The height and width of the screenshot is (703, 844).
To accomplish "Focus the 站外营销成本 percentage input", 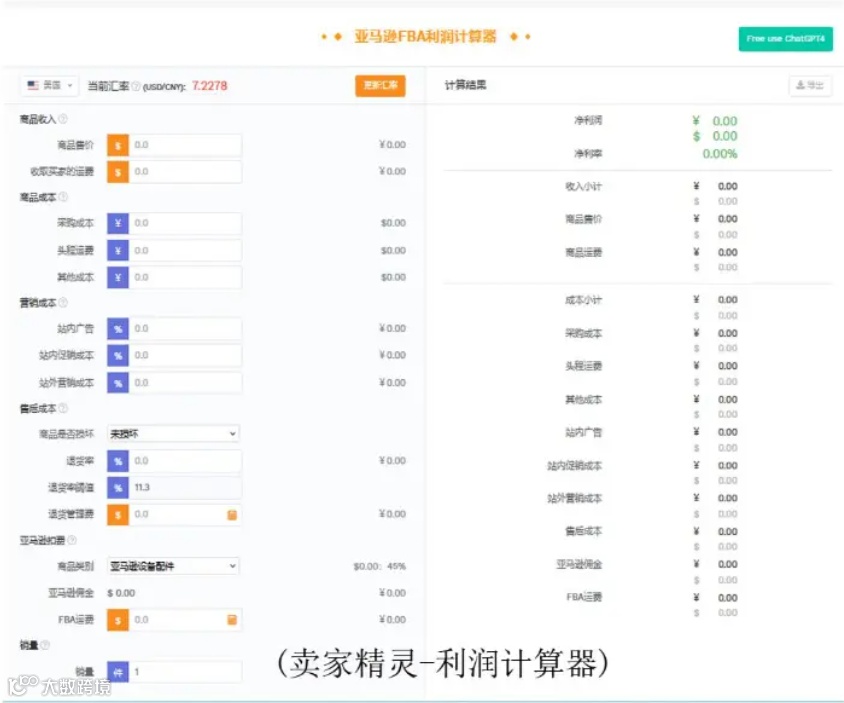I will click(x=185, y=383).
